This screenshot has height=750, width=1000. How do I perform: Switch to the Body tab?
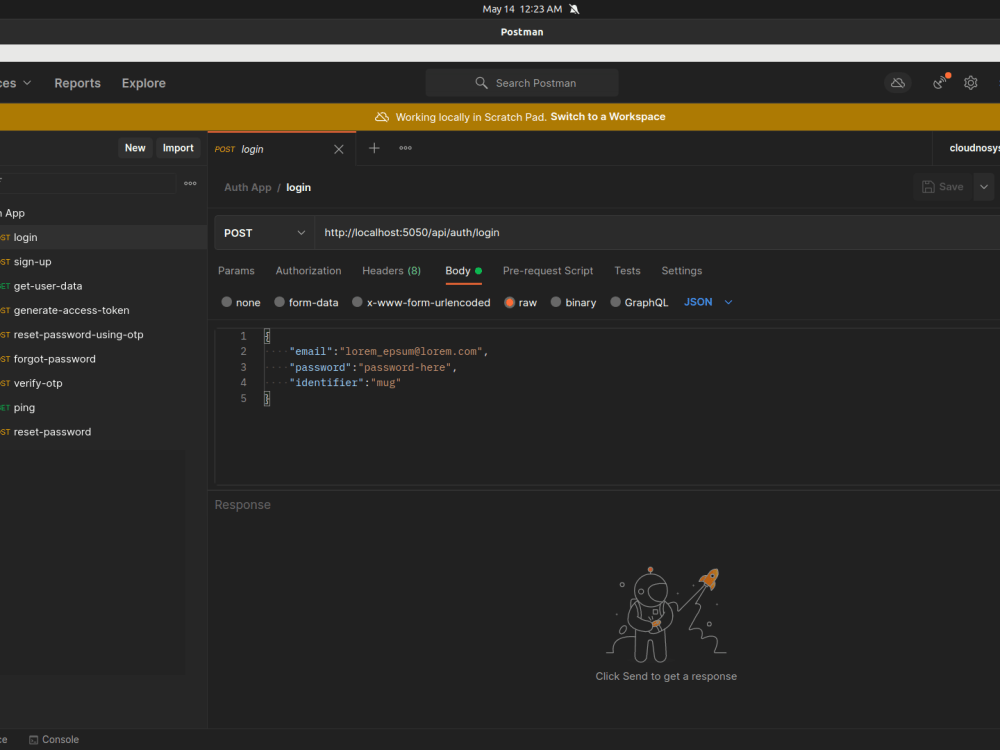463,271
